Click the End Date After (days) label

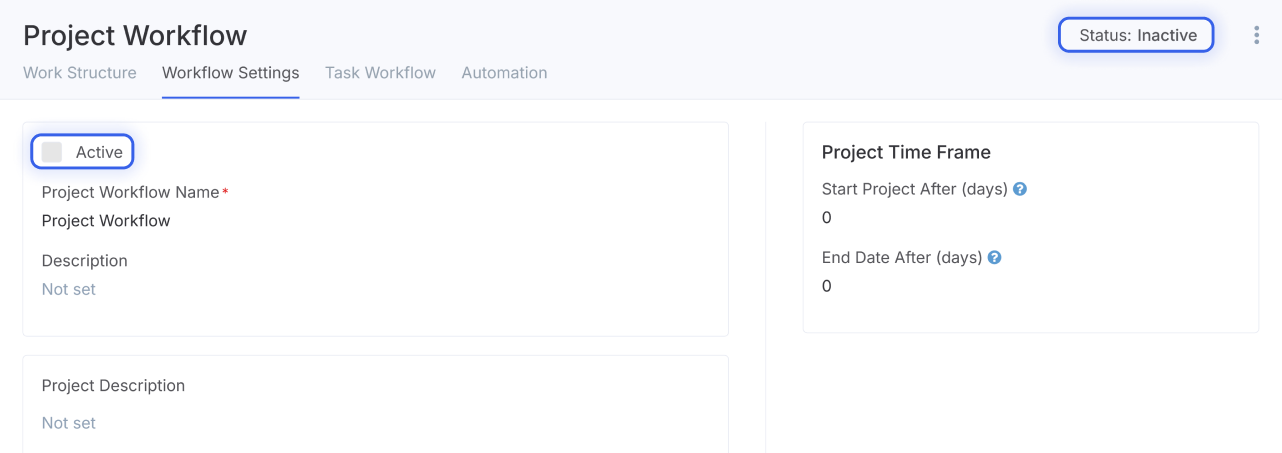[x=902, y=257]
